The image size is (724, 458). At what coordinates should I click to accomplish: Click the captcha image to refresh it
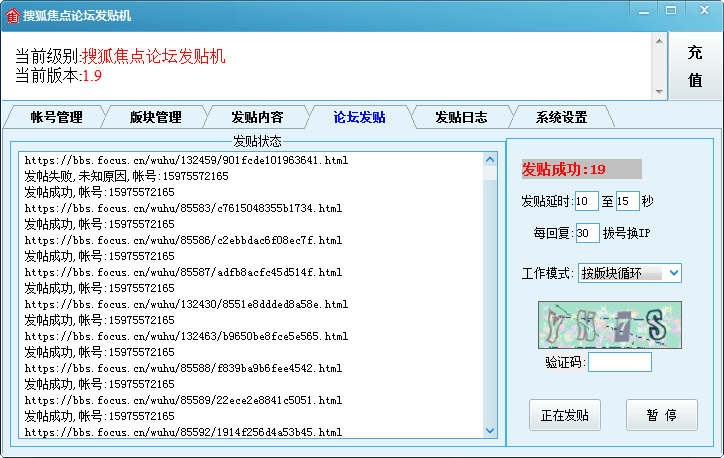[x=609, y=325]
